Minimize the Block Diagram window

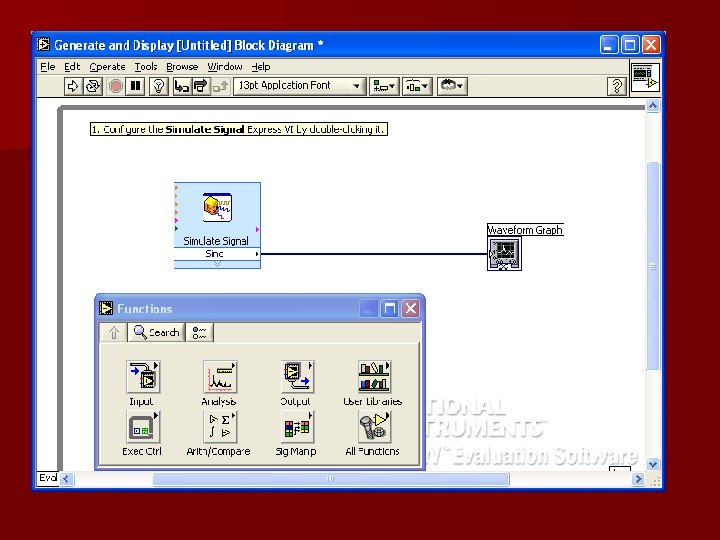click(609, 45)
